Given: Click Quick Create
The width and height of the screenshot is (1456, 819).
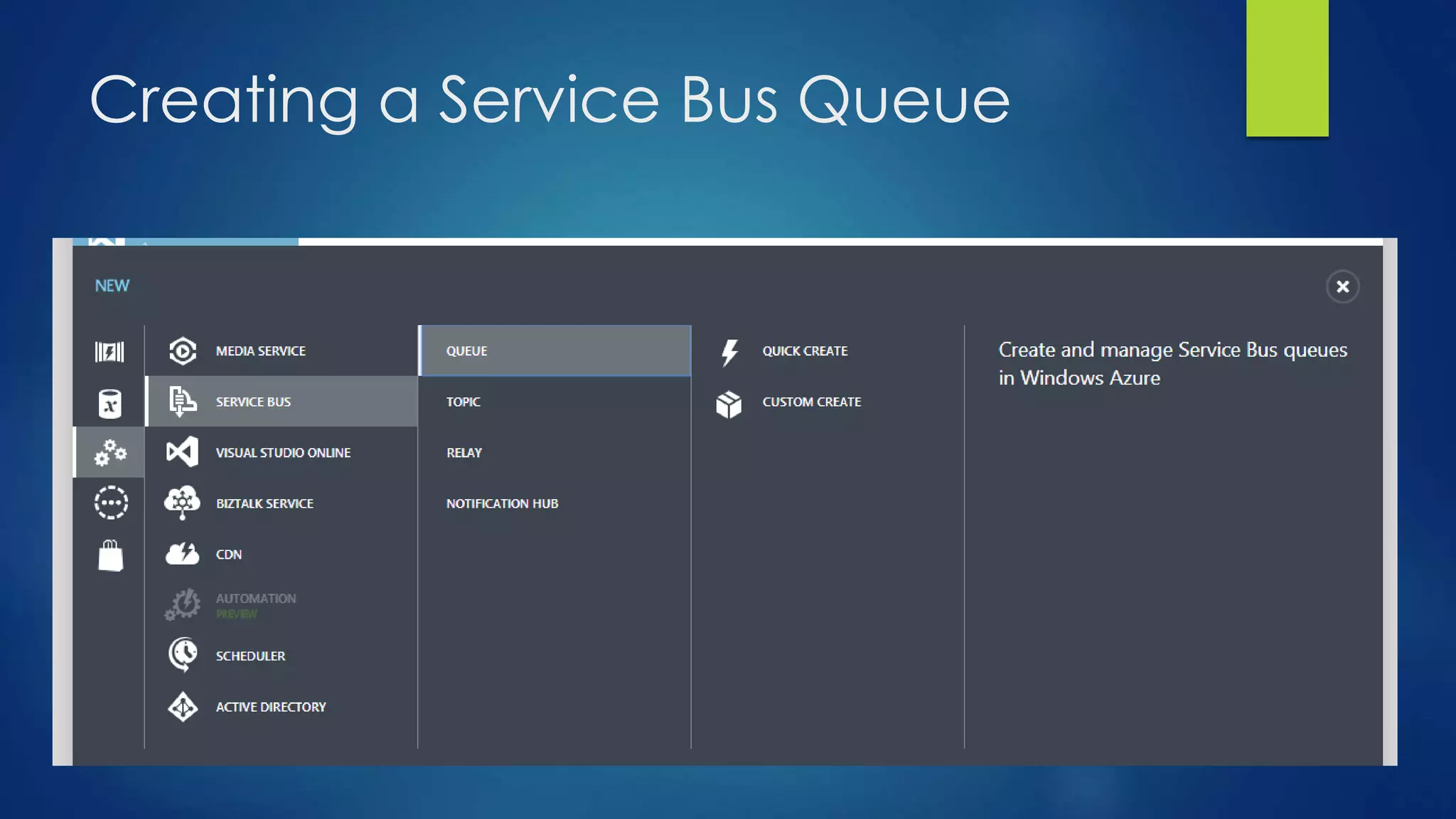Looking at the screenshot, I should (x=804, y=350).
